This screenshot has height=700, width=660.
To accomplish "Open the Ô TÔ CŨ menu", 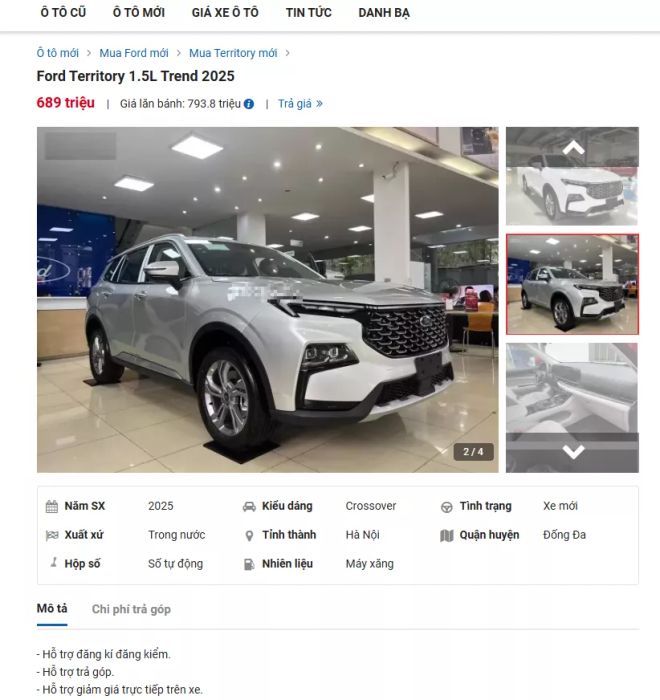I will click(63, 13).
